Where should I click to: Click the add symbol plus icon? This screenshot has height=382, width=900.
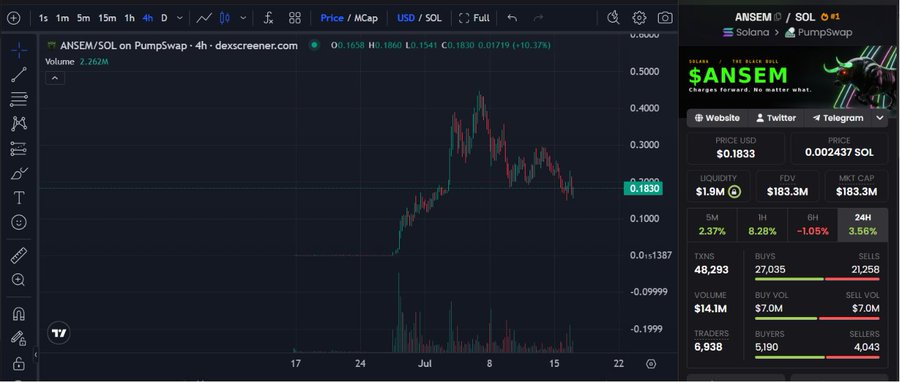[13, 18]
